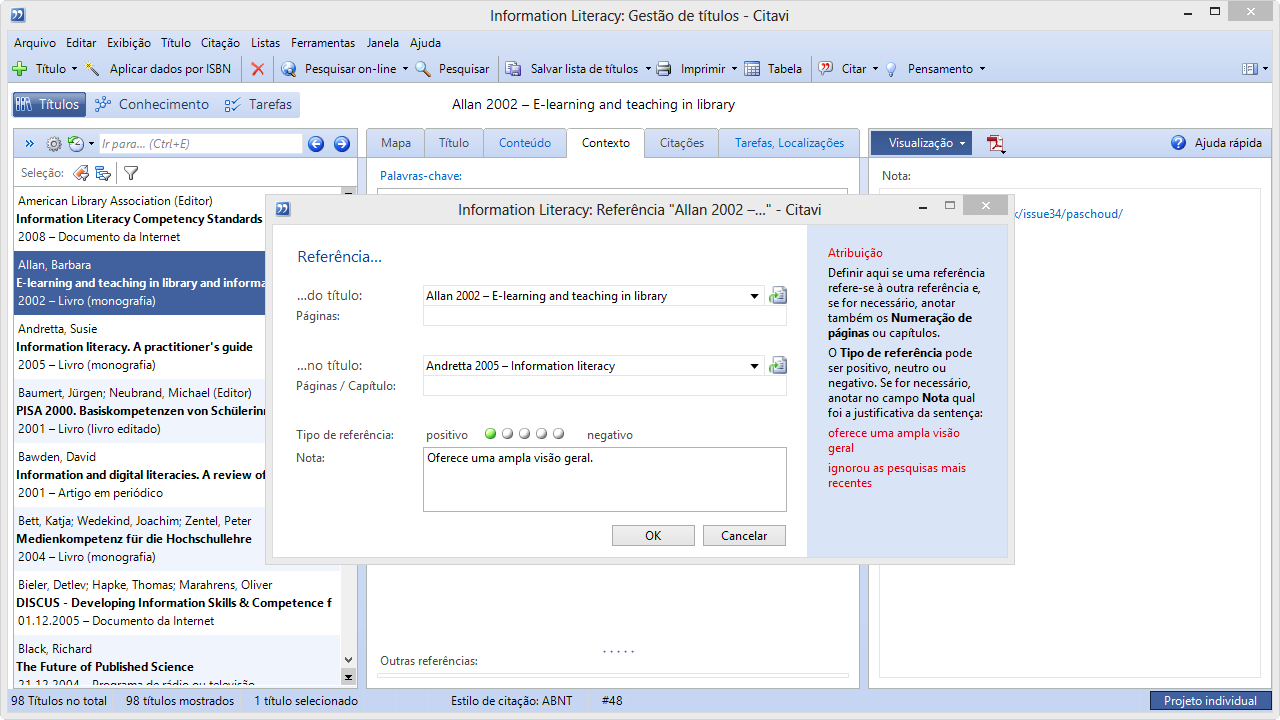Screen dimensions: 1280x720
Task: Apply data by ISBN wand icon
Action: [x=93, y=69]
